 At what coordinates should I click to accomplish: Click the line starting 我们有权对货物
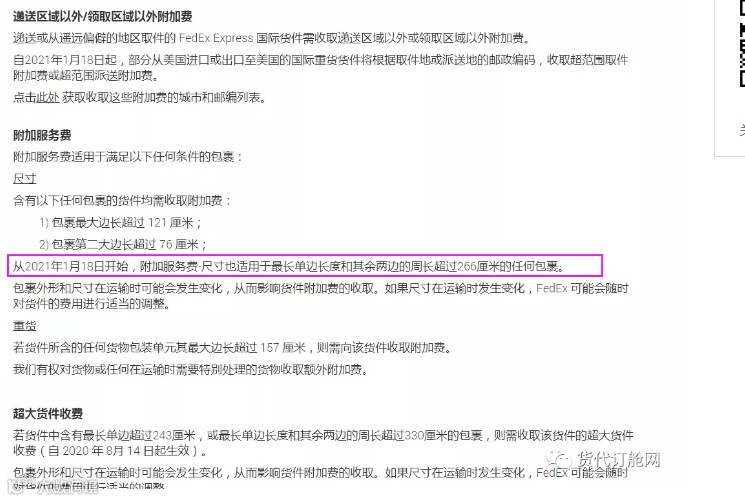pyautogui.click(x=191, y=369)
